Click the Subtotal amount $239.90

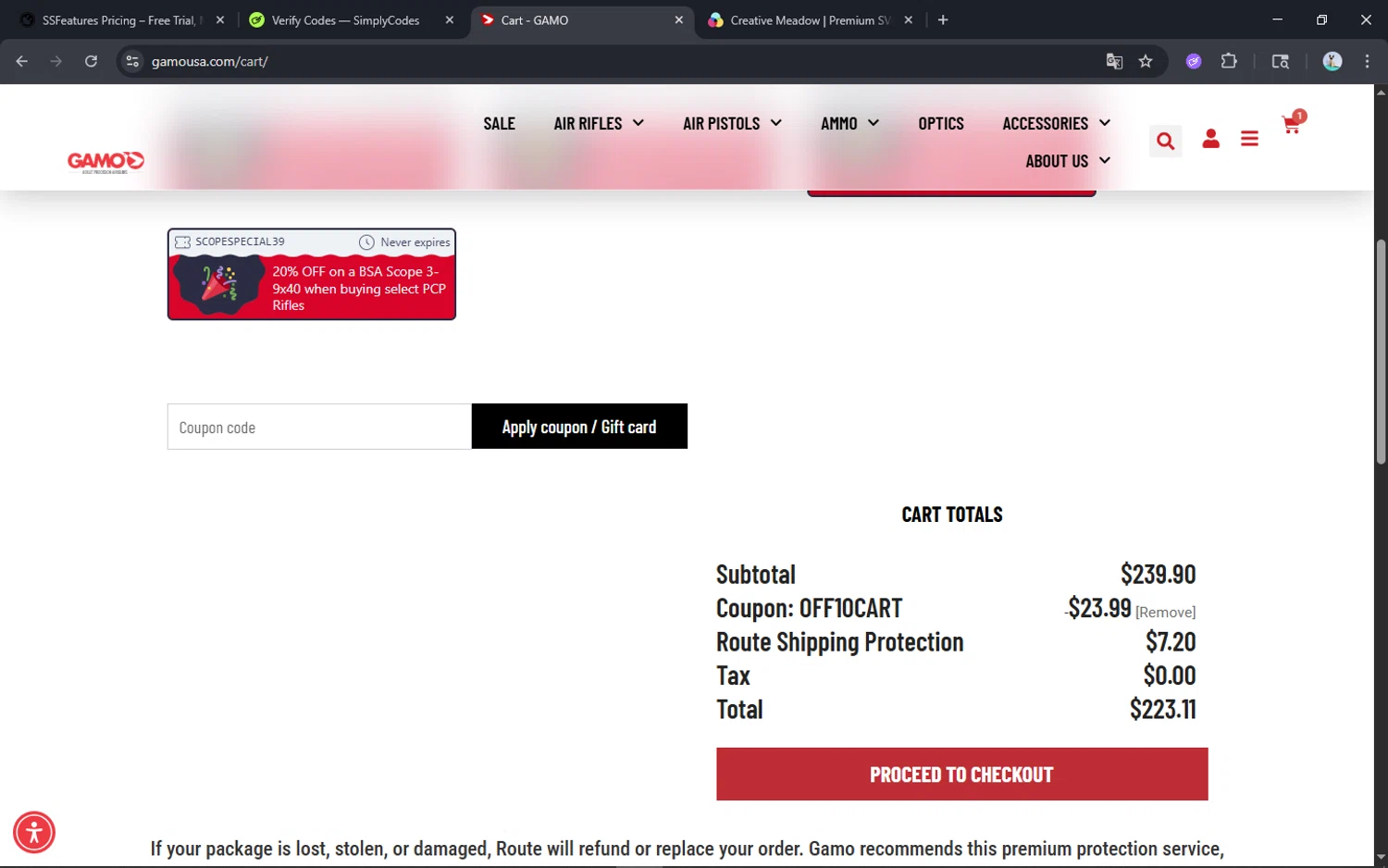click(1158, 575)
